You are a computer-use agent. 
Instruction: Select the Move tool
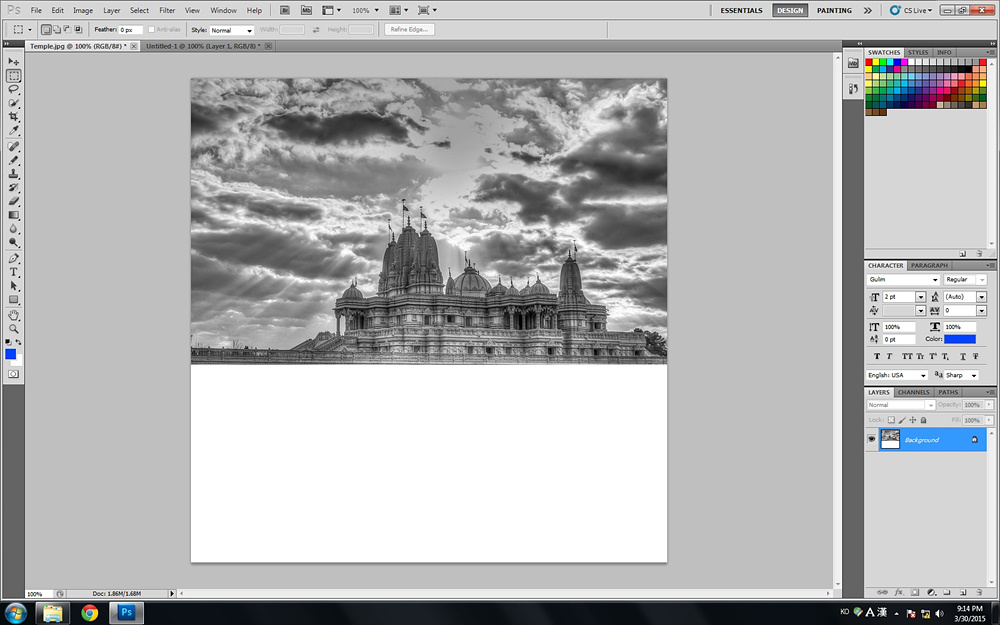pos(14,62)
